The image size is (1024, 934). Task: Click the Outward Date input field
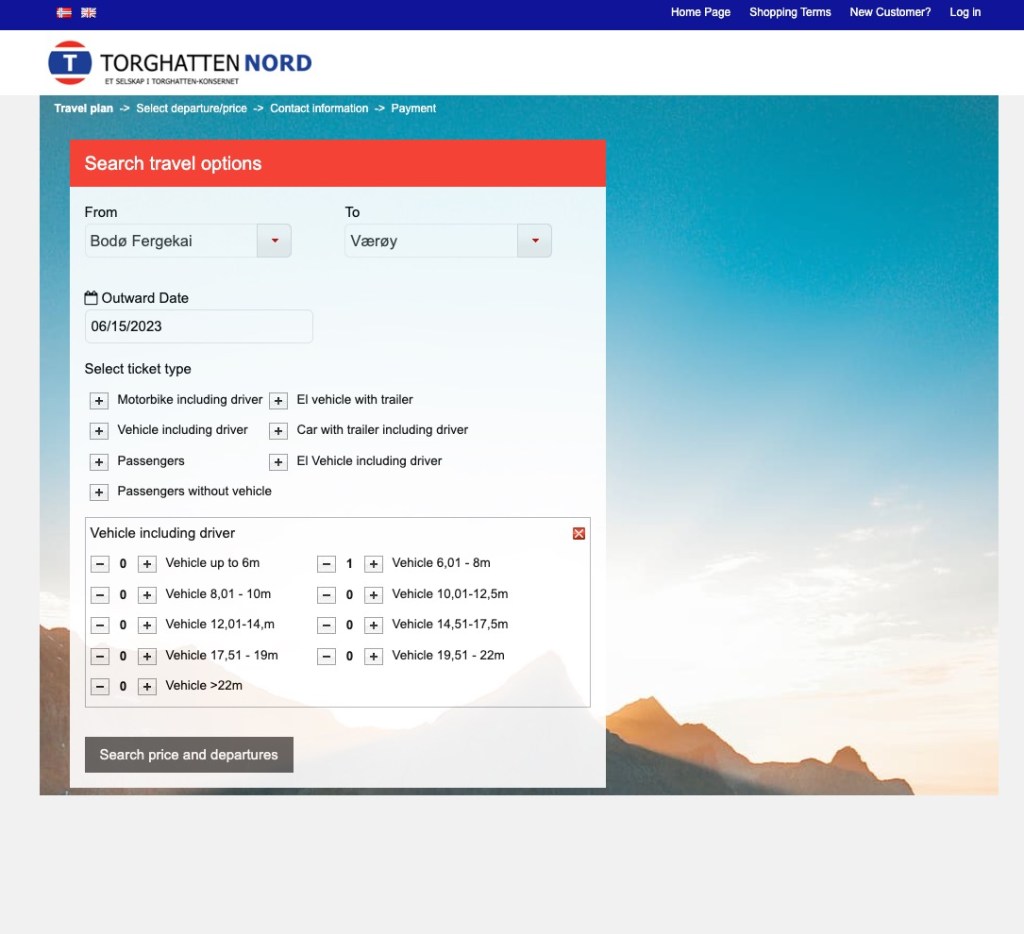click(198, 327)
